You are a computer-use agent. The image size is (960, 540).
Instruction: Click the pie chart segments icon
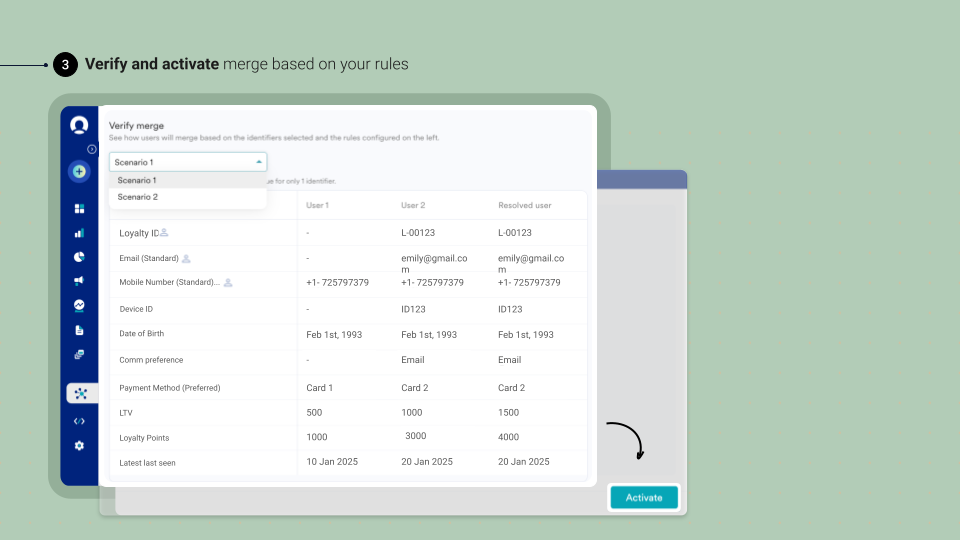(x=79, y=257)
